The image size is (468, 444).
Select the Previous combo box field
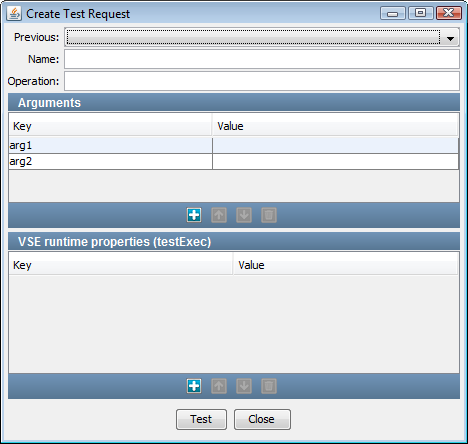pyautogui.click(x=262, y=37)
